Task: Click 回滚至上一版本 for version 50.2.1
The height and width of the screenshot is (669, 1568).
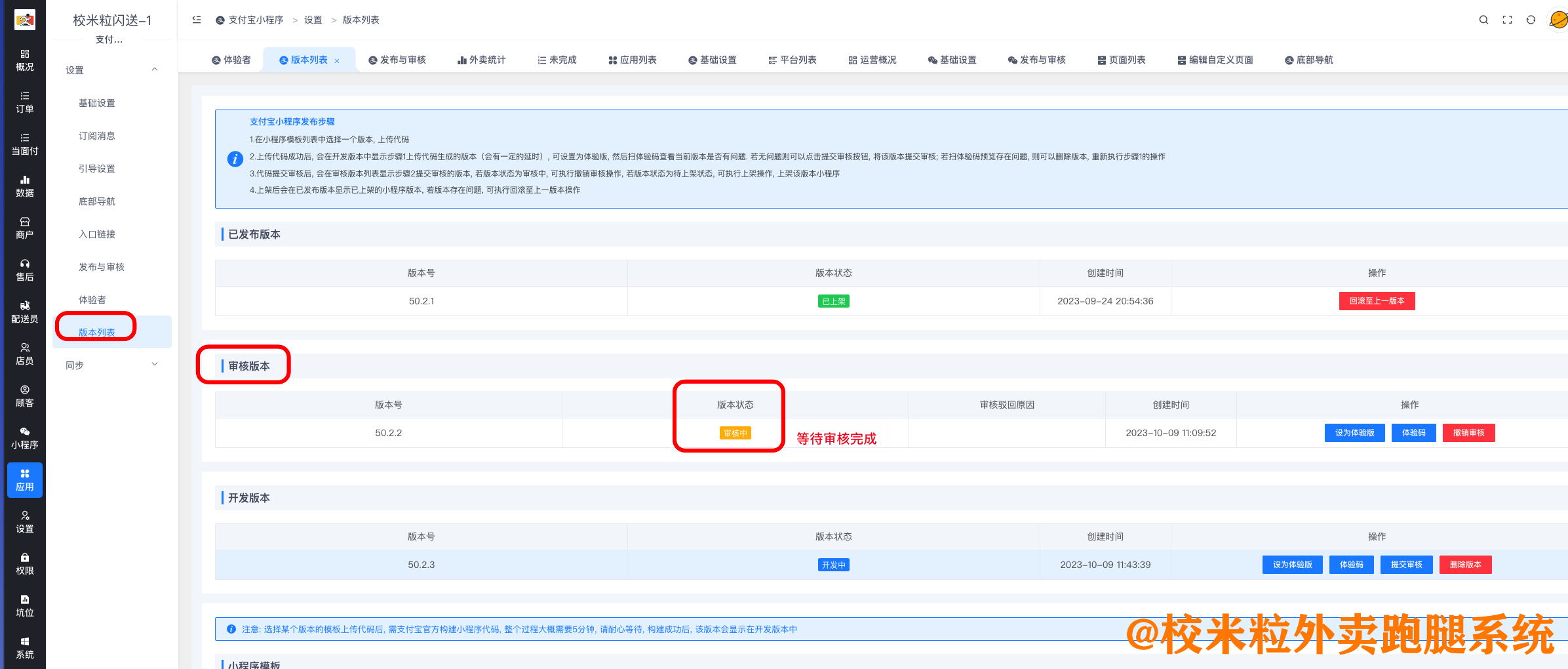Action: (x=1377, y=301)
